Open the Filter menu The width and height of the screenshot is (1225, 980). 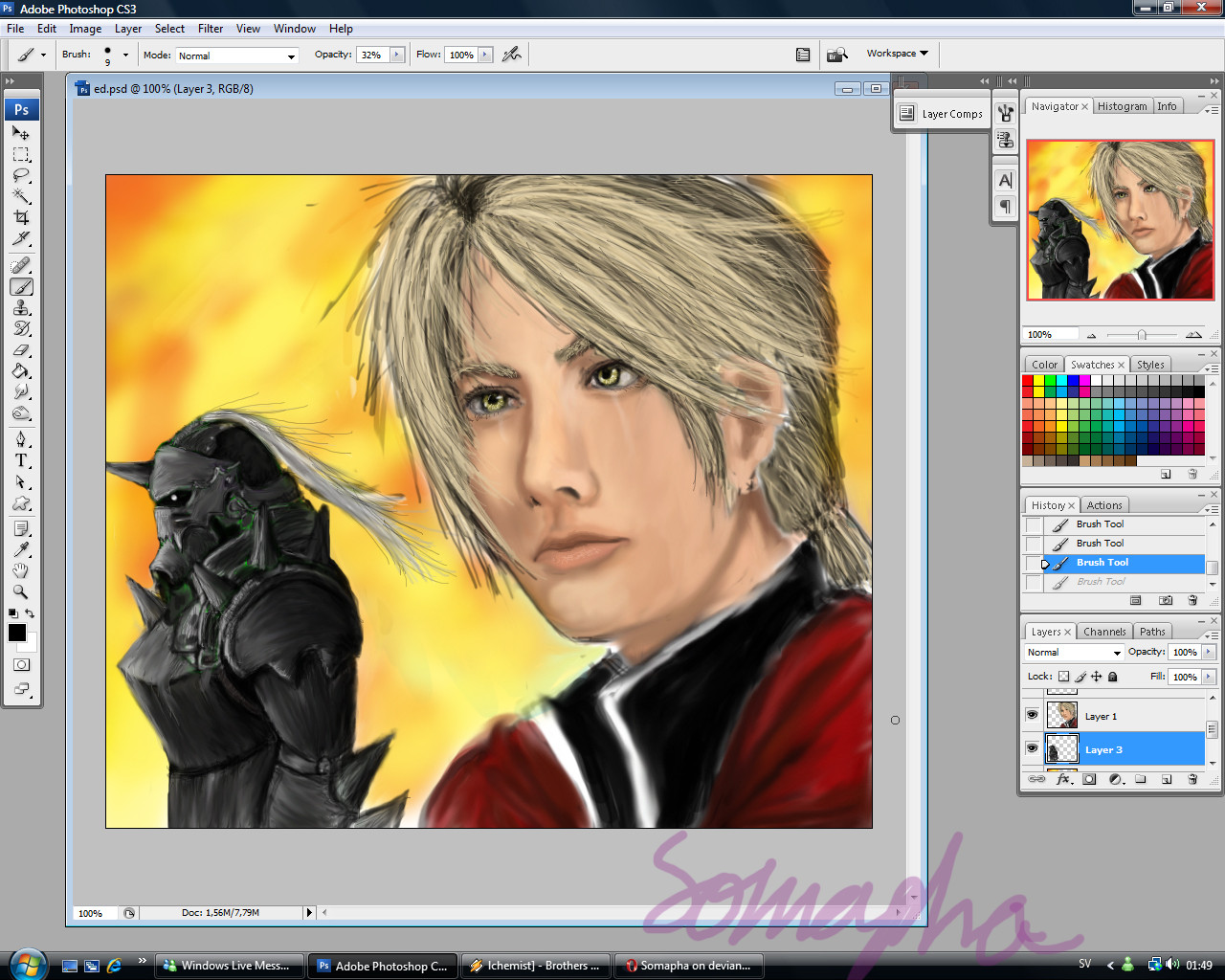[x=211, y=29]
